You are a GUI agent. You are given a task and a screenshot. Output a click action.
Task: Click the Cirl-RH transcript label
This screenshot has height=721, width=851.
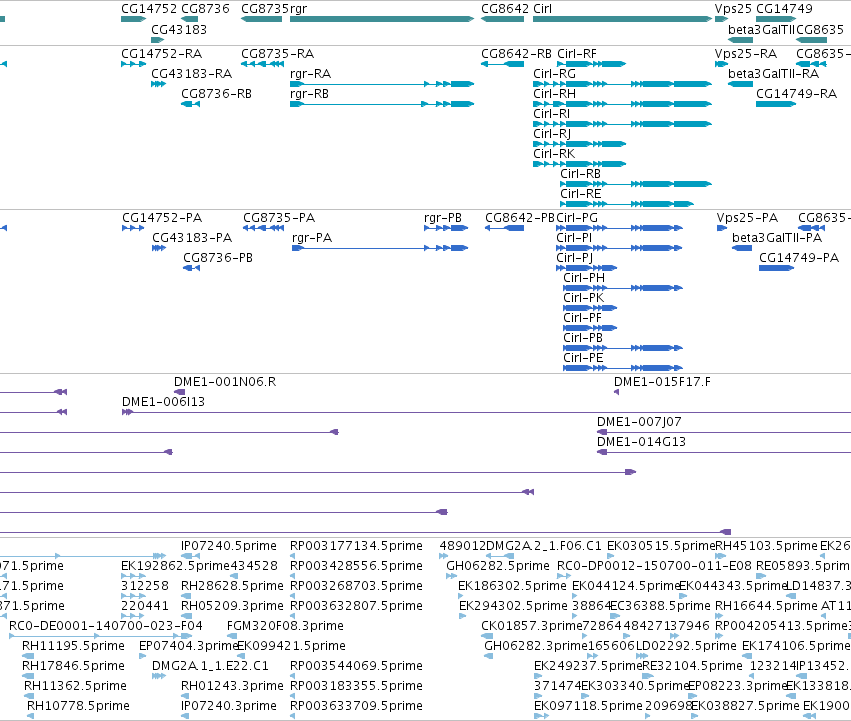pos(554,94)
